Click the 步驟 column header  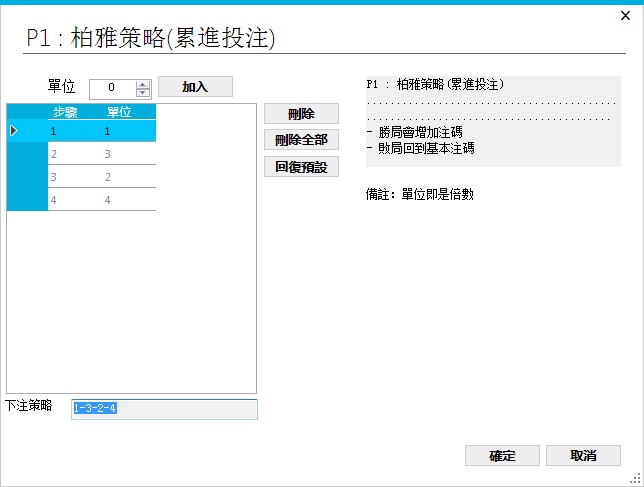tap(66, 112)
